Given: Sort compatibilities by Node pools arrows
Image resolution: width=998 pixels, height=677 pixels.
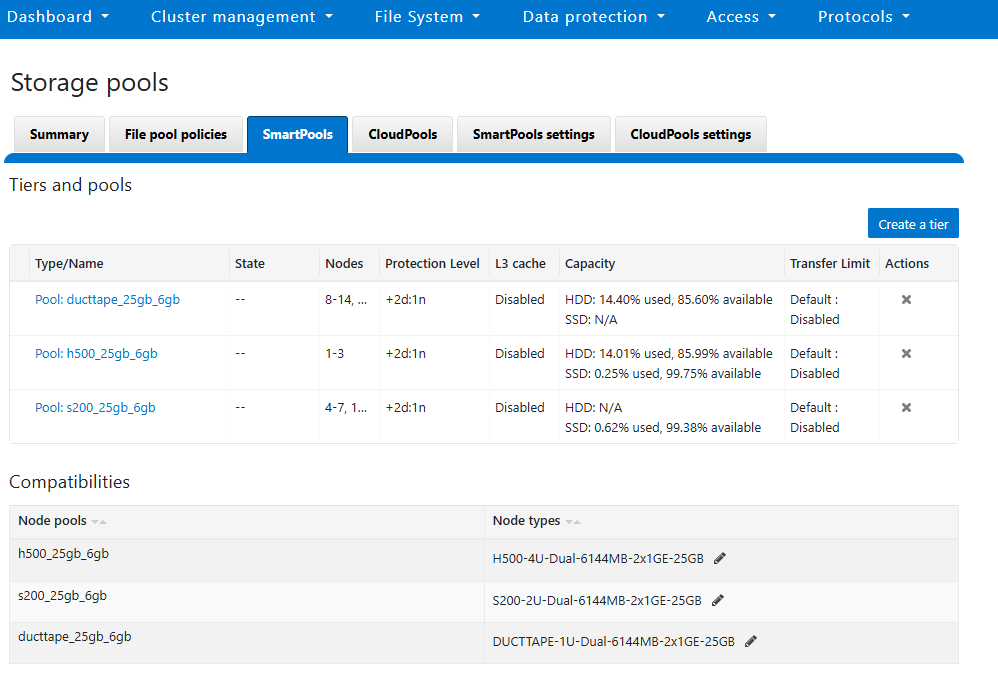Looking at the screenshot, I should 99,521.
